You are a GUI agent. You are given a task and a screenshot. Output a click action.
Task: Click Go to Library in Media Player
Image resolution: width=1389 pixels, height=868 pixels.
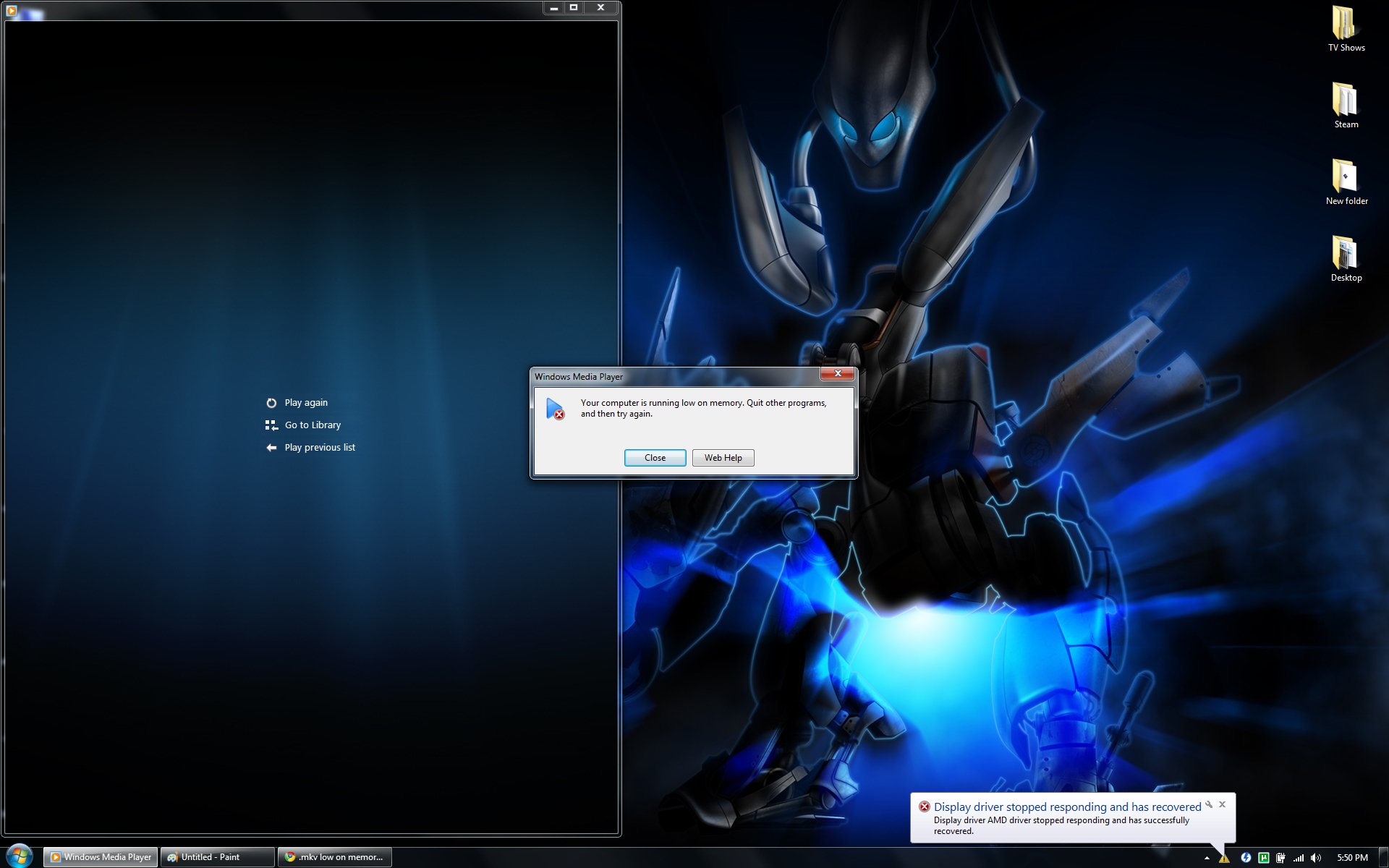(313, 425)
